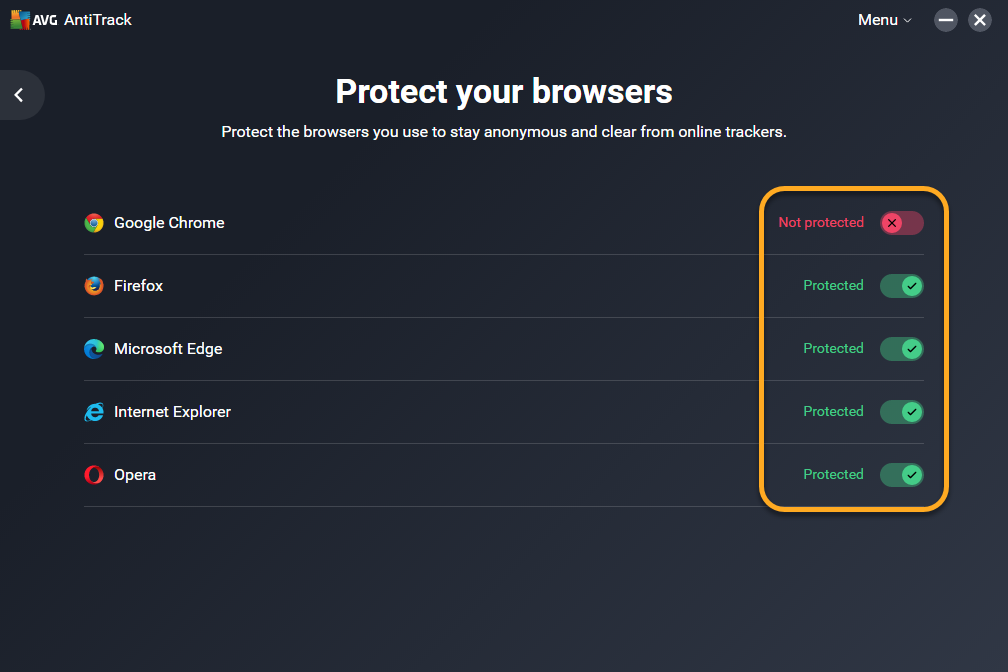This screenshot has width=1008, height=672.
Task: Click the red 'Not protected' status text
Action: (x=821, y=223)
